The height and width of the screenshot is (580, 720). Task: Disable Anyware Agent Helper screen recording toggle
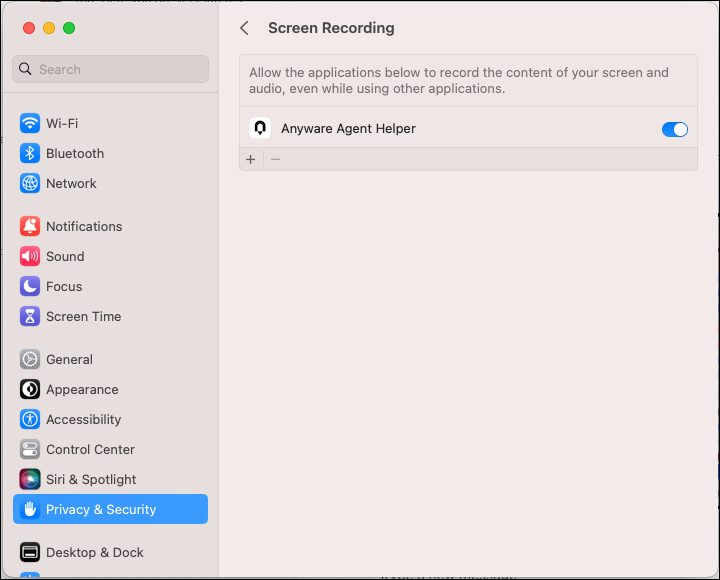[x=675, y=130]
